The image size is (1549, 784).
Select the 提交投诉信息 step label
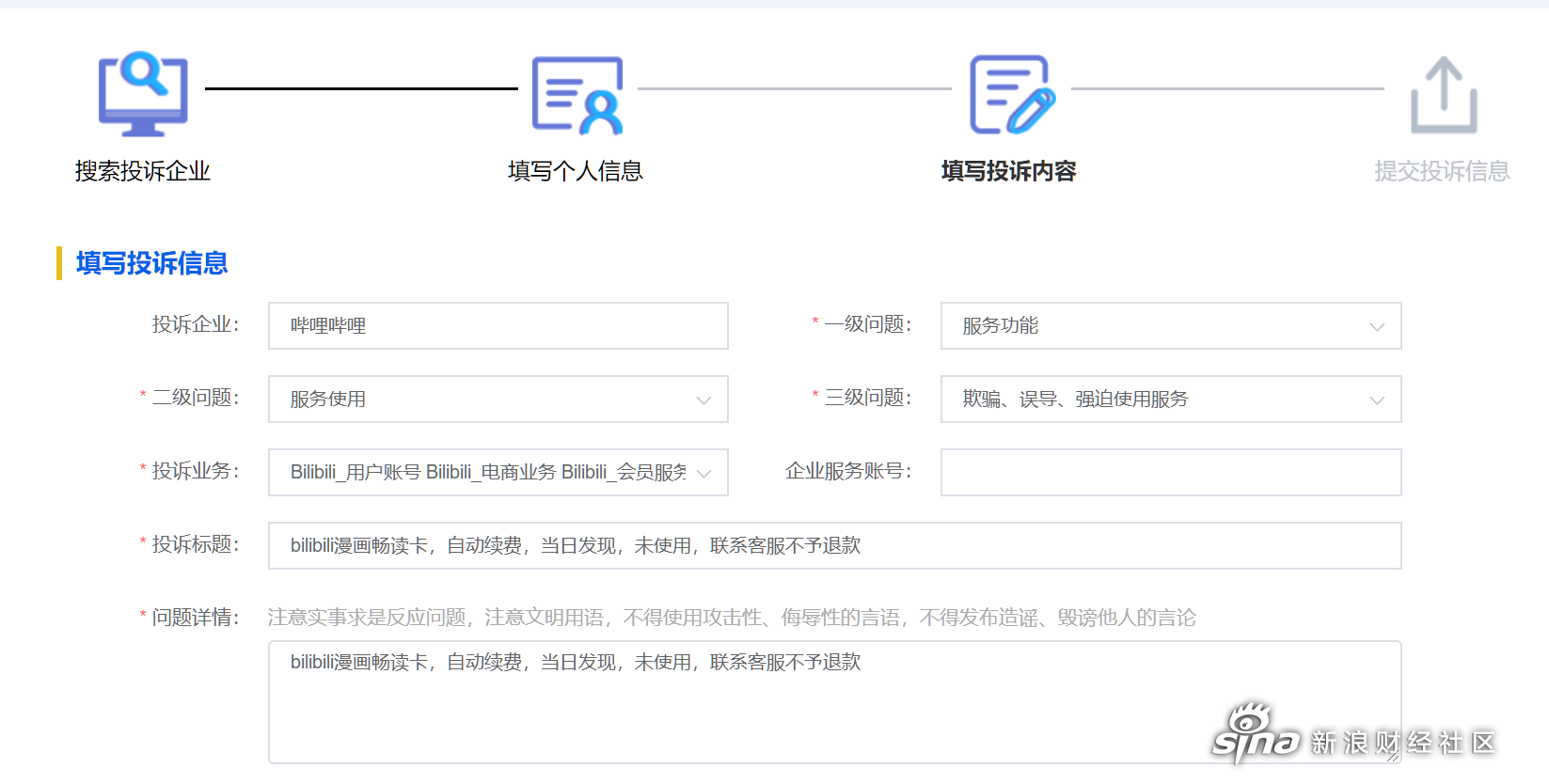(x=1442, y=171)
